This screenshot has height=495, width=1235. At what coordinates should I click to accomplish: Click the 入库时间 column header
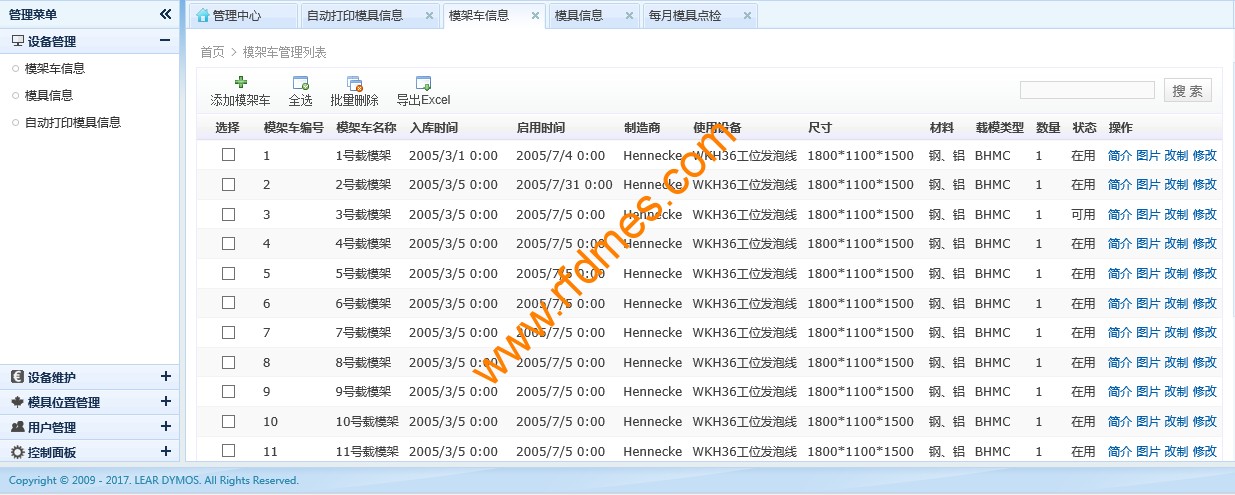[434, 128]
